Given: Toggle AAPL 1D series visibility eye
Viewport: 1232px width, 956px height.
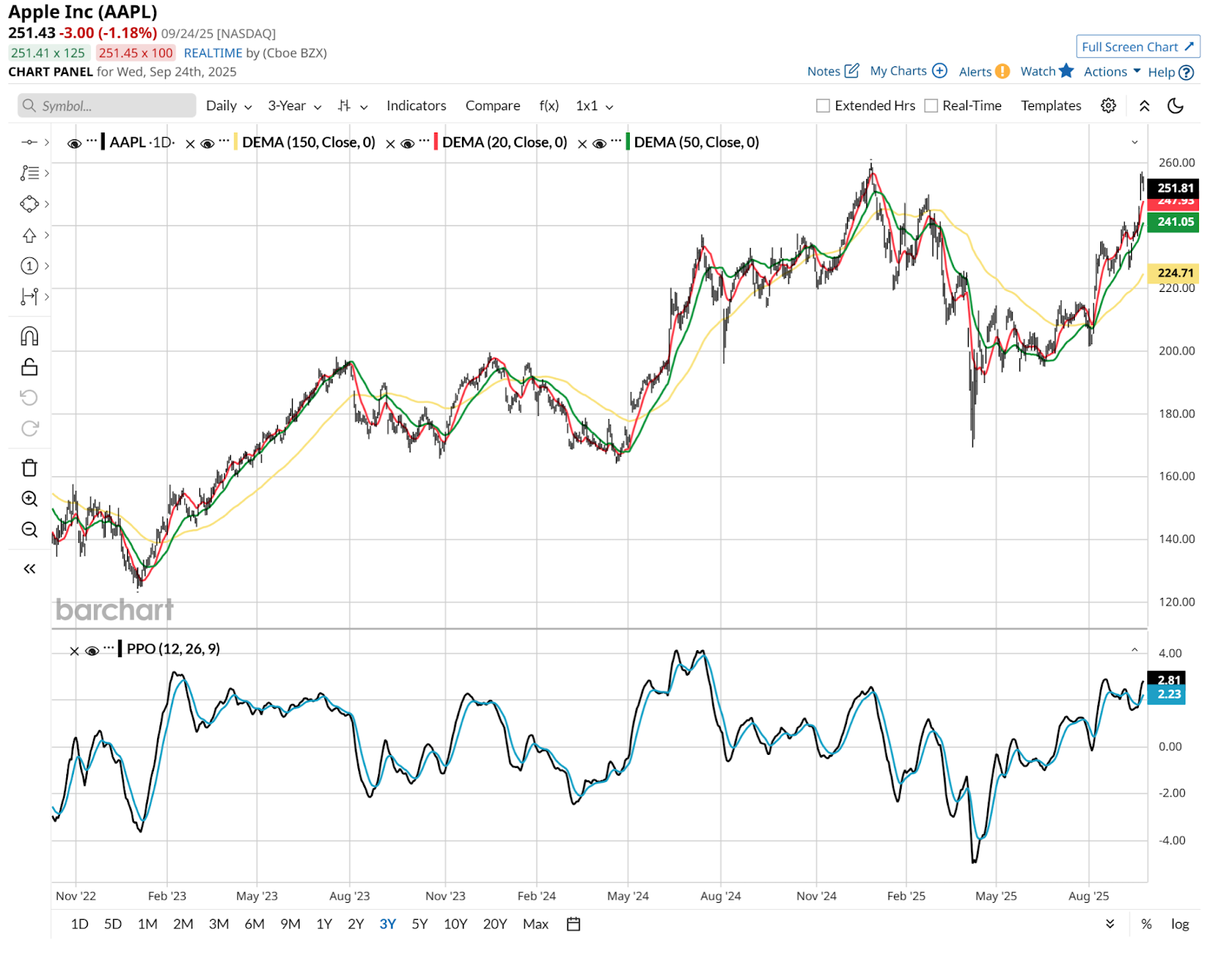Looking at the screenshot, I should (x=75, y=143).
